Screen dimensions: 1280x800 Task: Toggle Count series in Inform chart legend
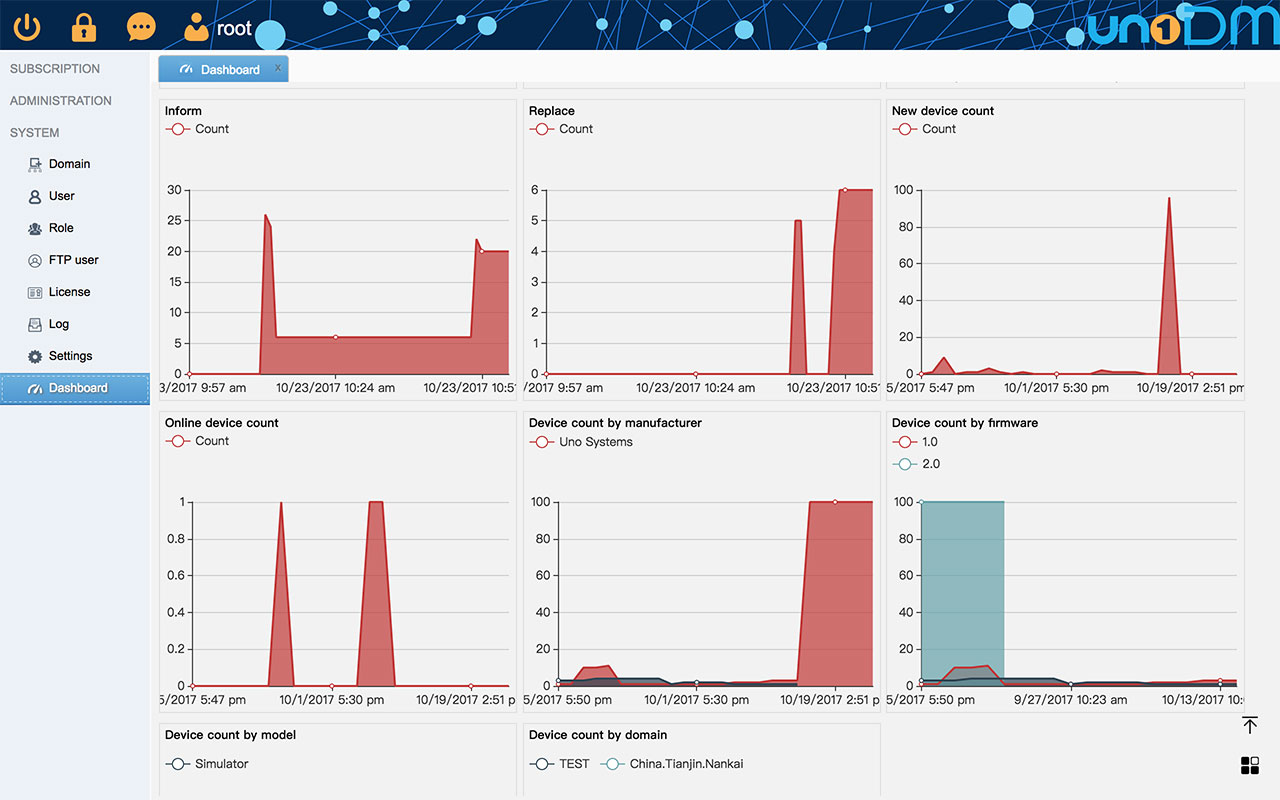pyautogui.click(x=198, y=129)
